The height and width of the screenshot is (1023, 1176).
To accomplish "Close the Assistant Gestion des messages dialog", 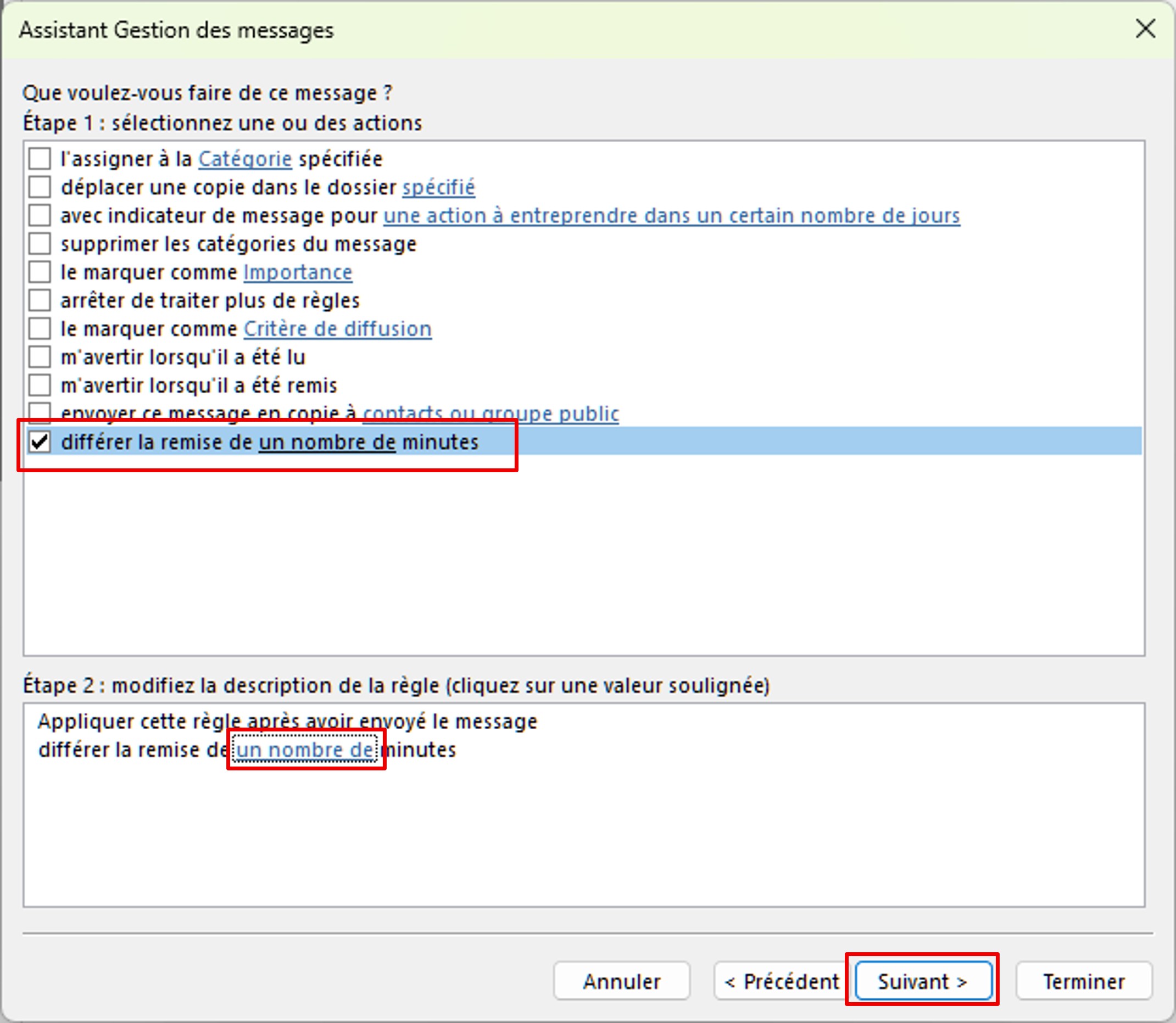I will pyautogui.click(x=1145, y=29).
